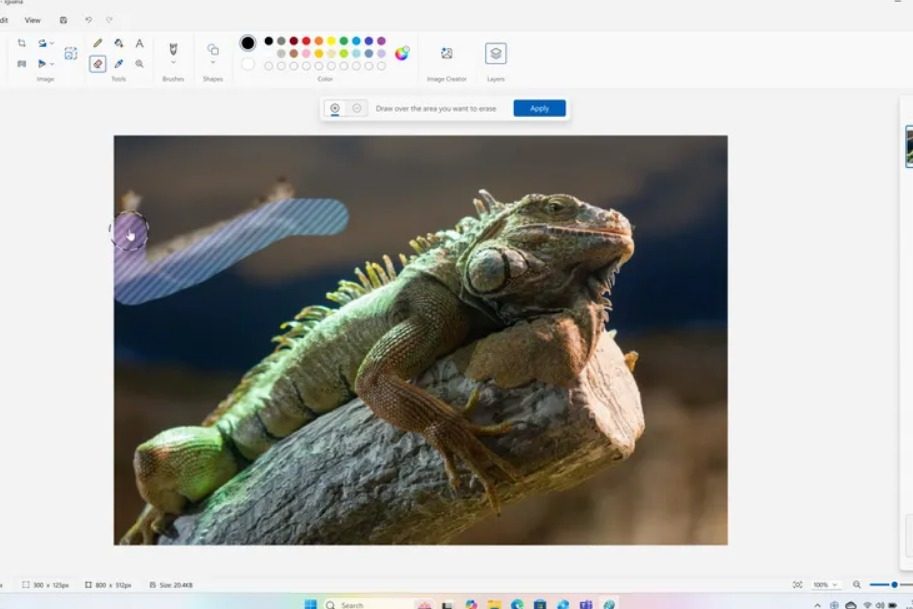
Task: Select the Magnifier tool
Action: pyautogui.click(x=139, y=63)
